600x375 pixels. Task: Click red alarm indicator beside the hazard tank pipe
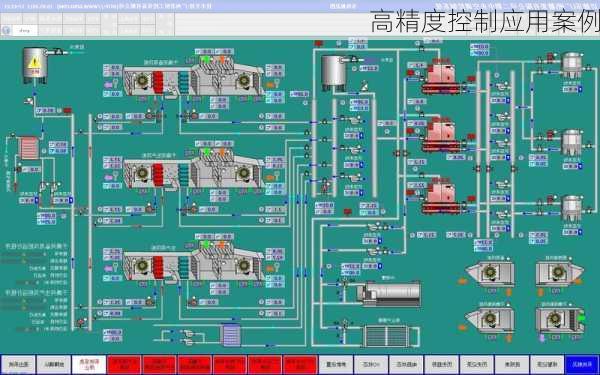pyautogui.click(x=68, y=111)
